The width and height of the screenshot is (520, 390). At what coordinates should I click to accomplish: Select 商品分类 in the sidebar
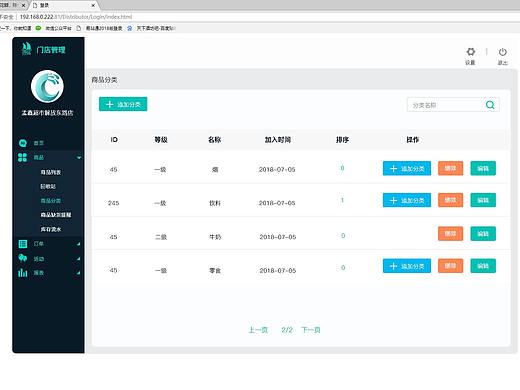coord(51,201)
